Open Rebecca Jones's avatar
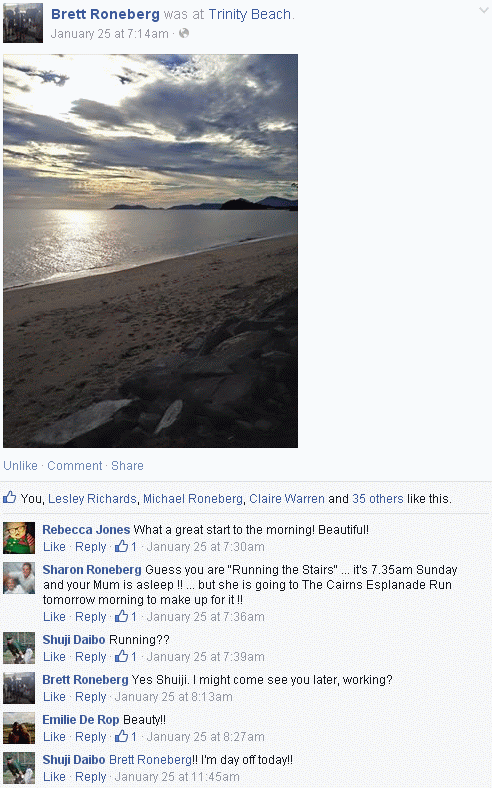Screen dimensions: 492x788 [19, 538]
